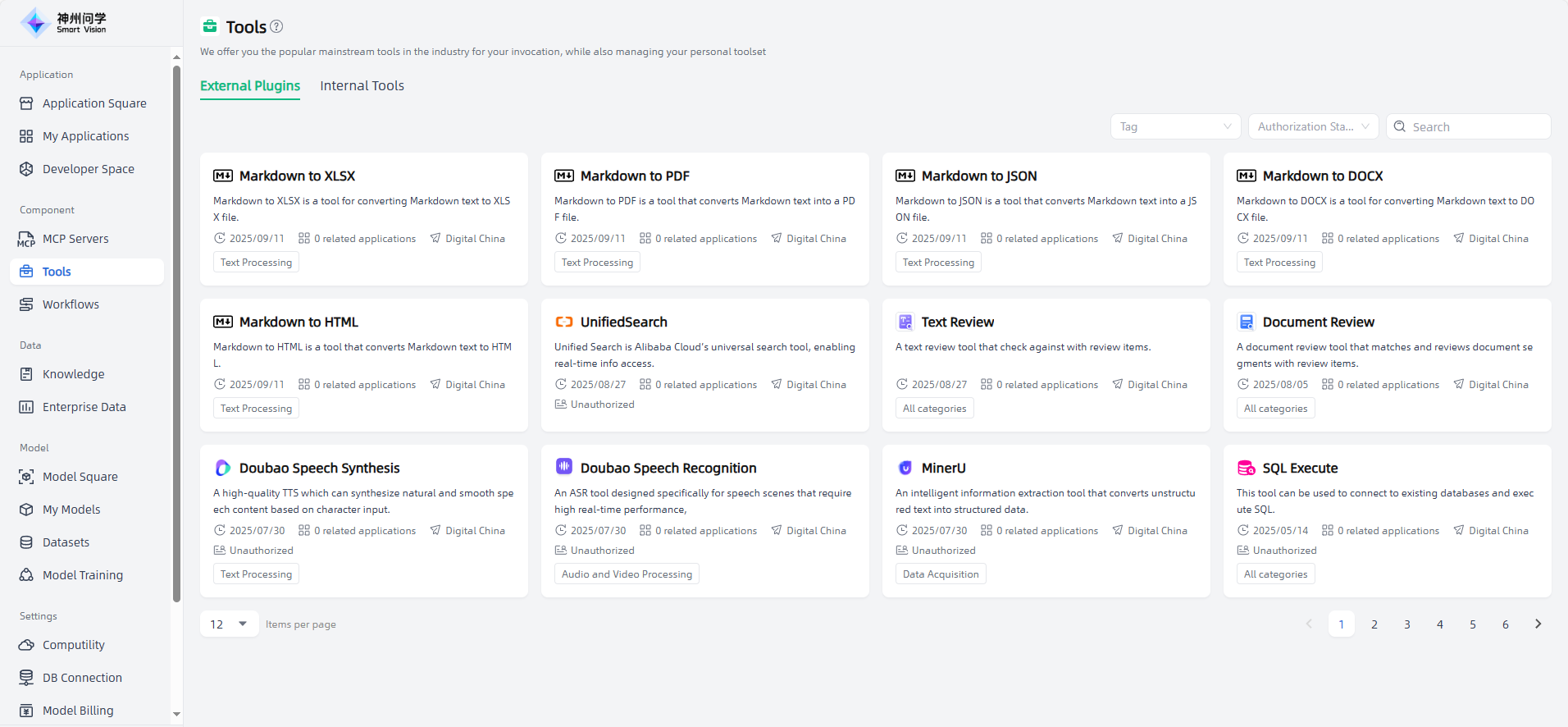
Task: Switch to the Internal Tools tab
Action: [362, 85]
